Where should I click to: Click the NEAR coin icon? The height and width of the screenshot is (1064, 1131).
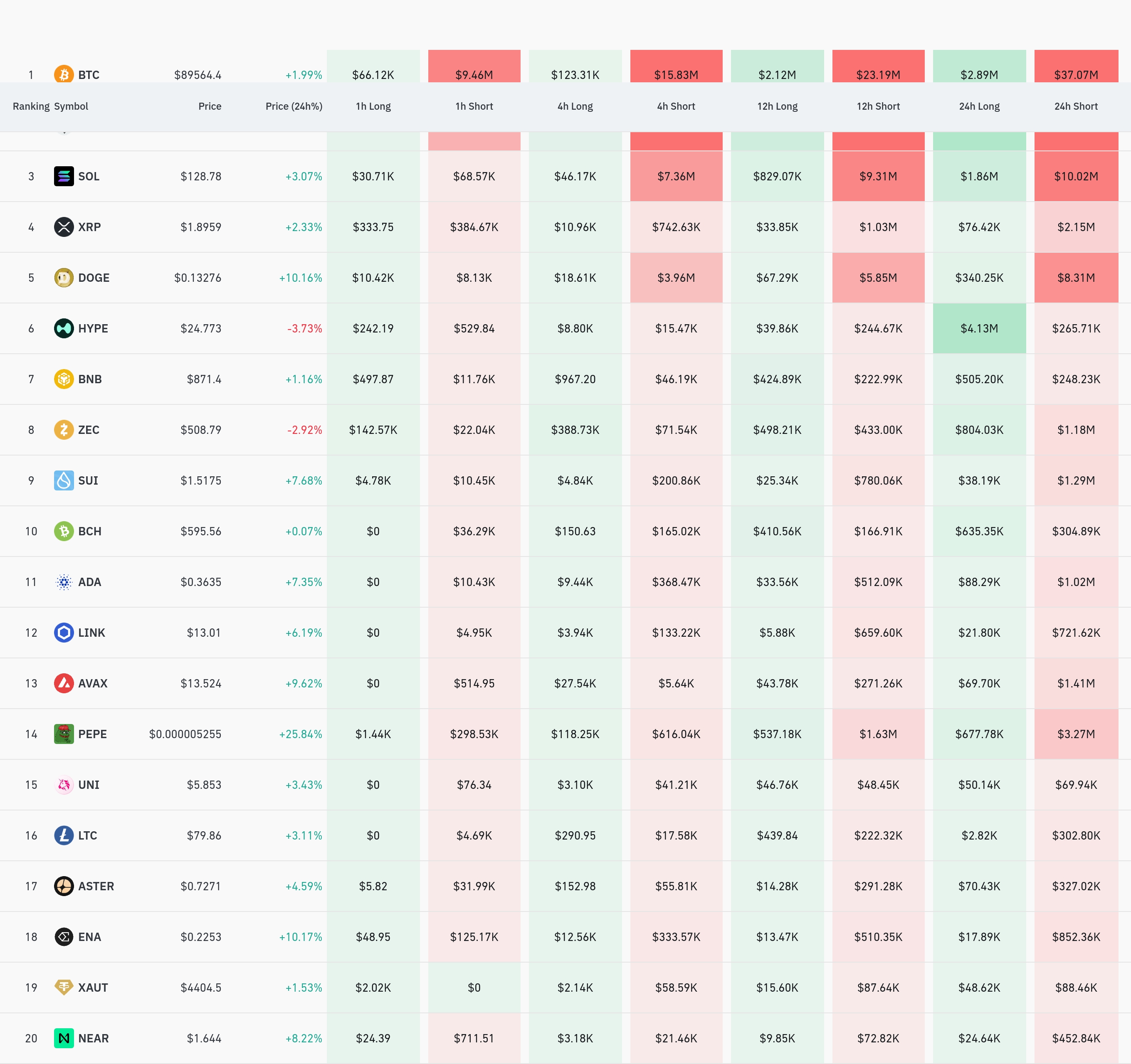tap(64, 1038)
